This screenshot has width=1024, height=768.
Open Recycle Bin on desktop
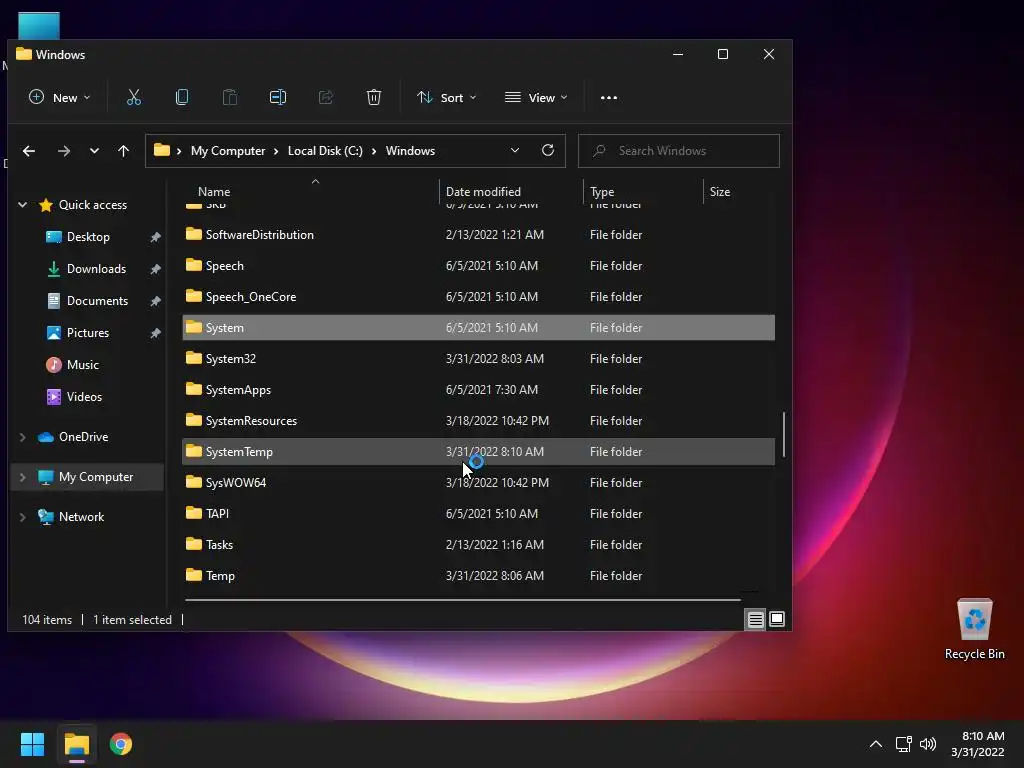[974, 628]
